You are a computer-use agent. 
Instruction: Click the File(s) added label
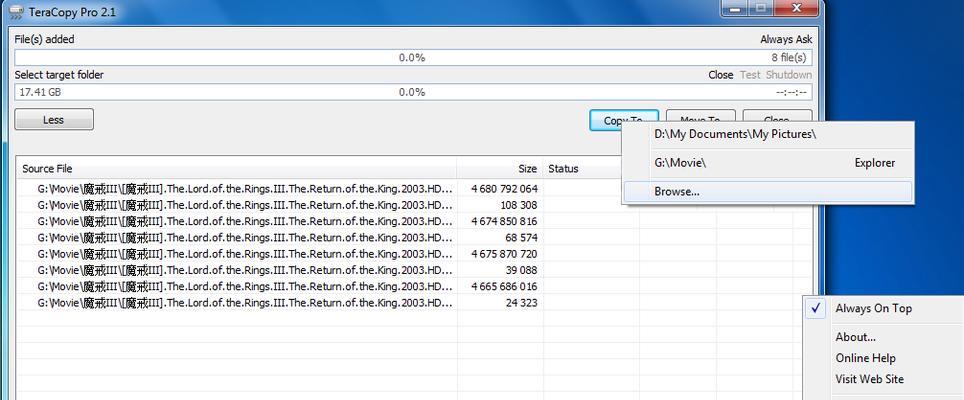[44, 39]
